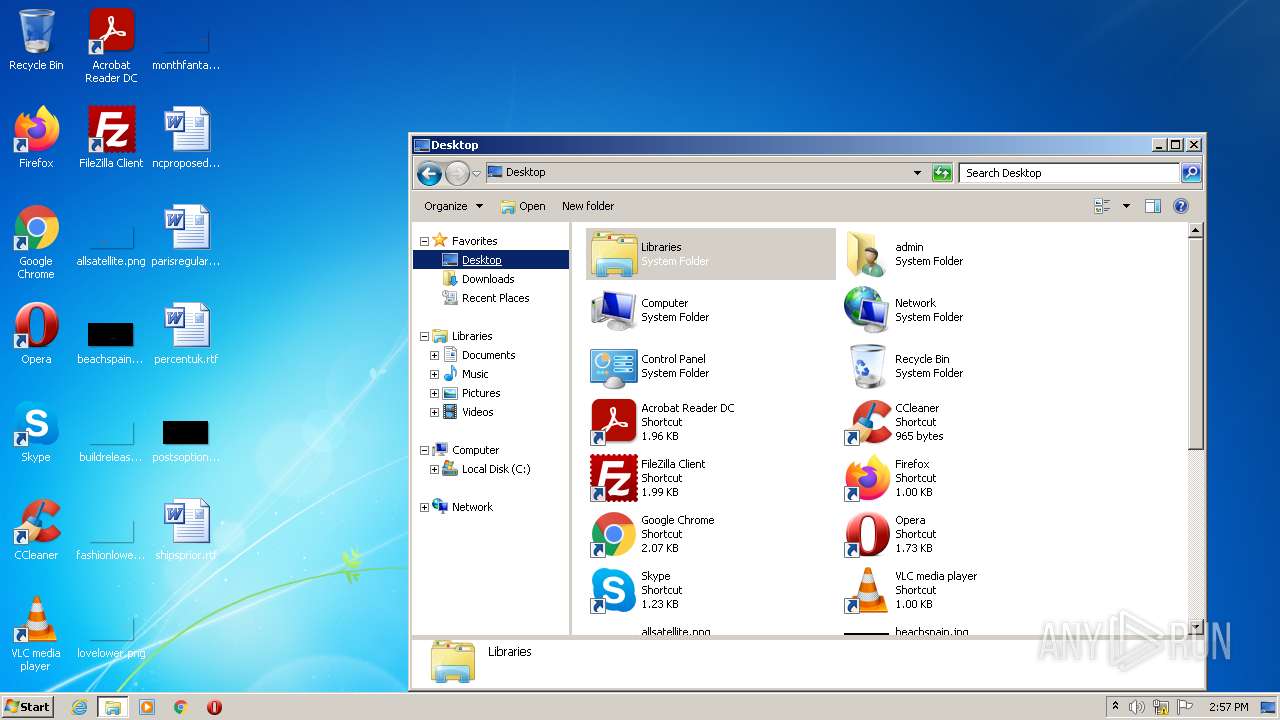Select beachspain image file on desktop
Viewport: 1280px width, 720px height.
point(111,341)
